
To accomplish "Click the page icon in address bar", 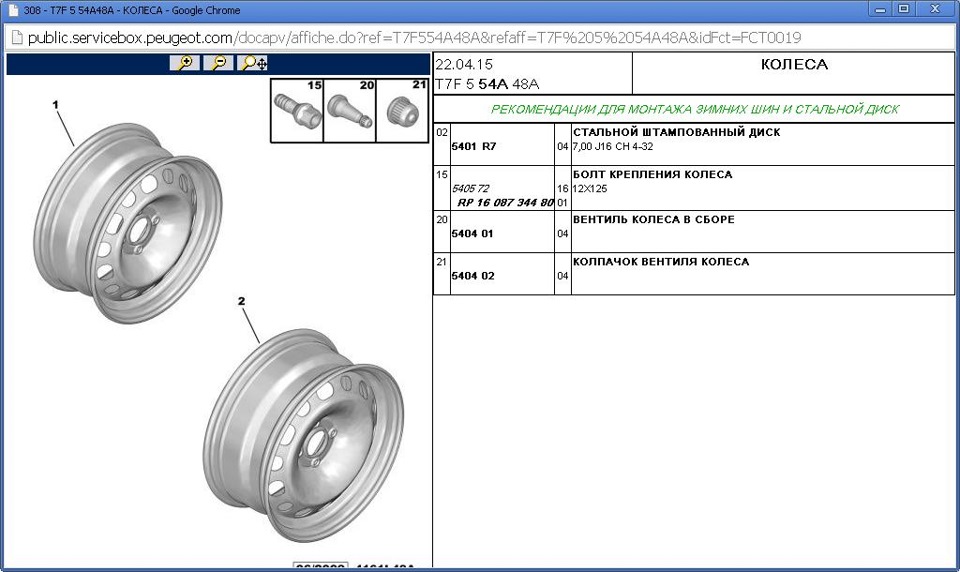I will click(17, 37).
